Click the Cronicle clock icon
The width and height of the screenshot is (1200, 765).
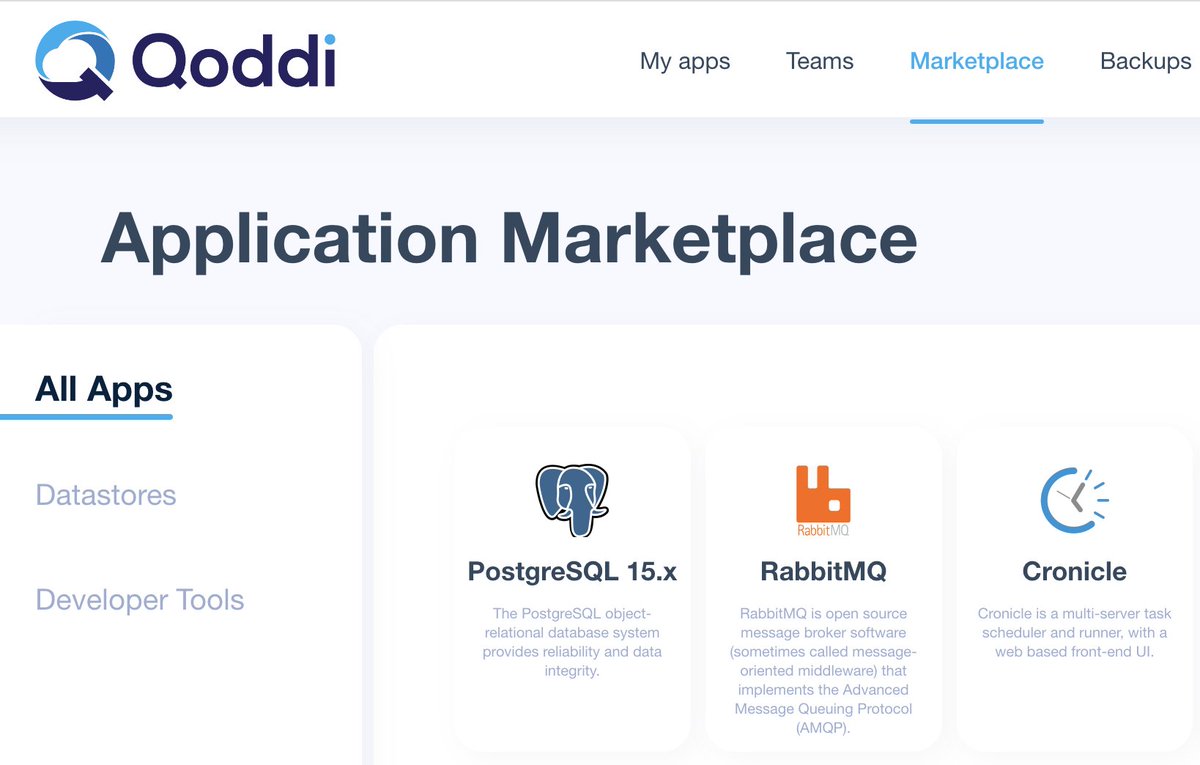[1074, 499]
